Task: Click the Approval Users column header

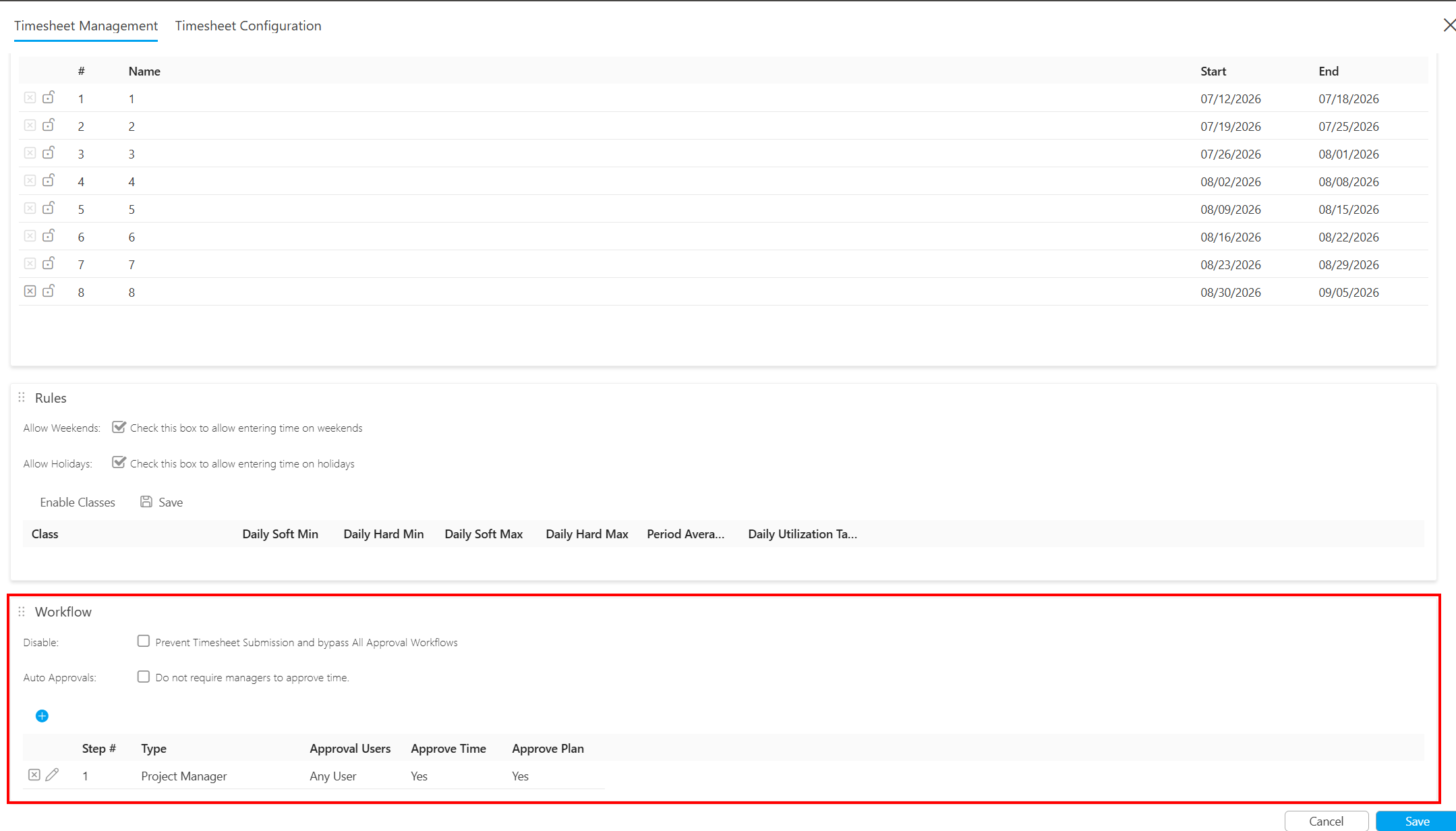Action: [350, 749]
